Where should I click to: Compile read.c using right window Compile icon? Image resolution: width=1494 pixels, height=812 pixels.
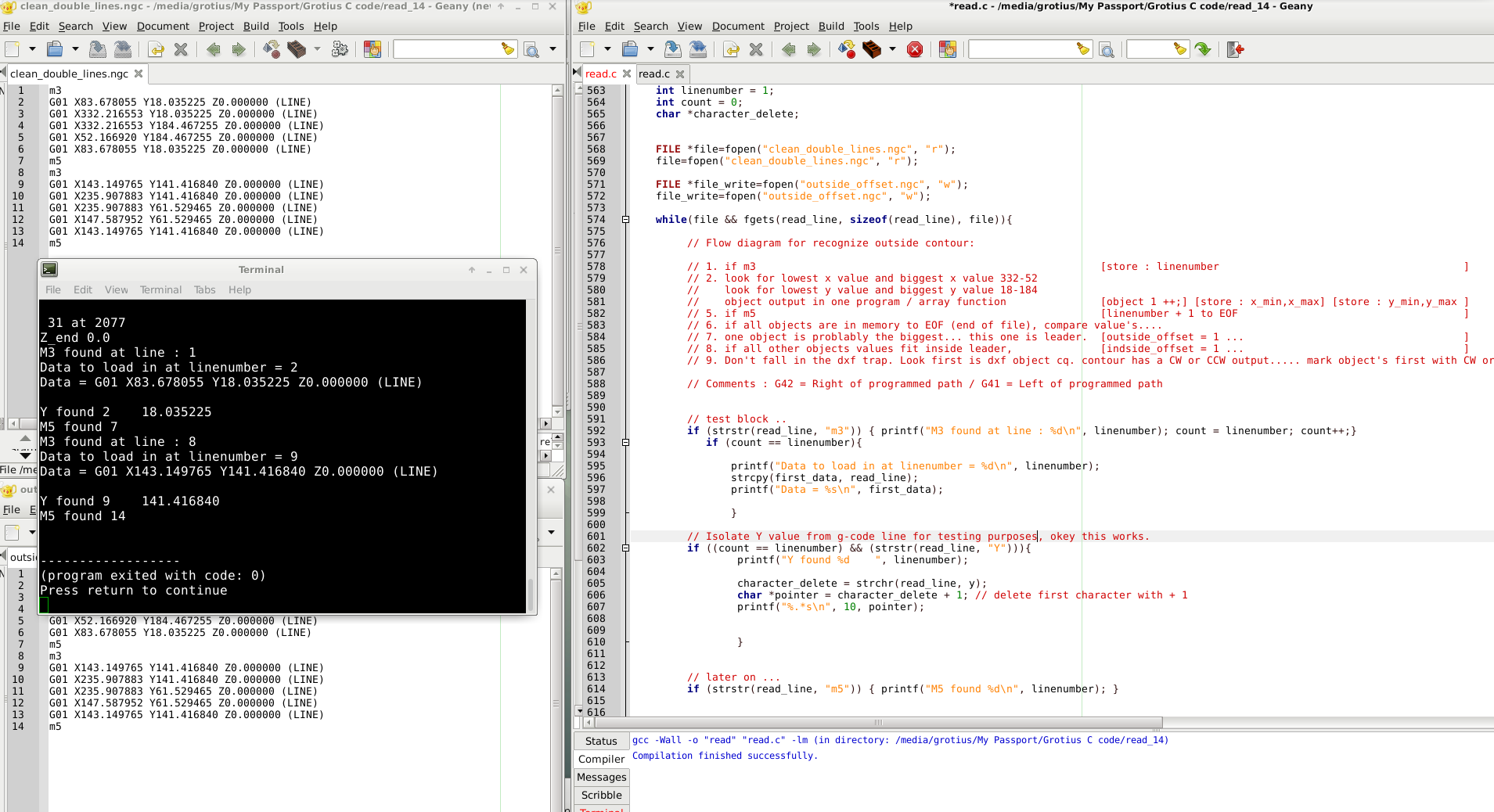pyautogui.click(x=847, y=49)
